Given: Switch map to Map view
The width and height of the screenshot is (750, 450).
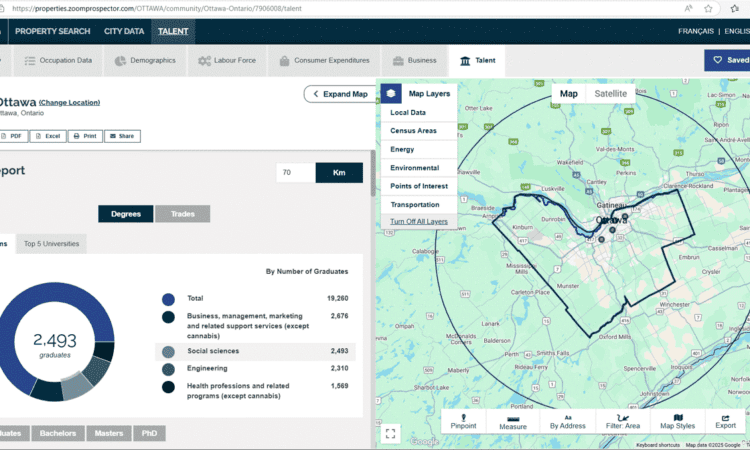Looking at the screenshot, I should [x=569, y=94].
